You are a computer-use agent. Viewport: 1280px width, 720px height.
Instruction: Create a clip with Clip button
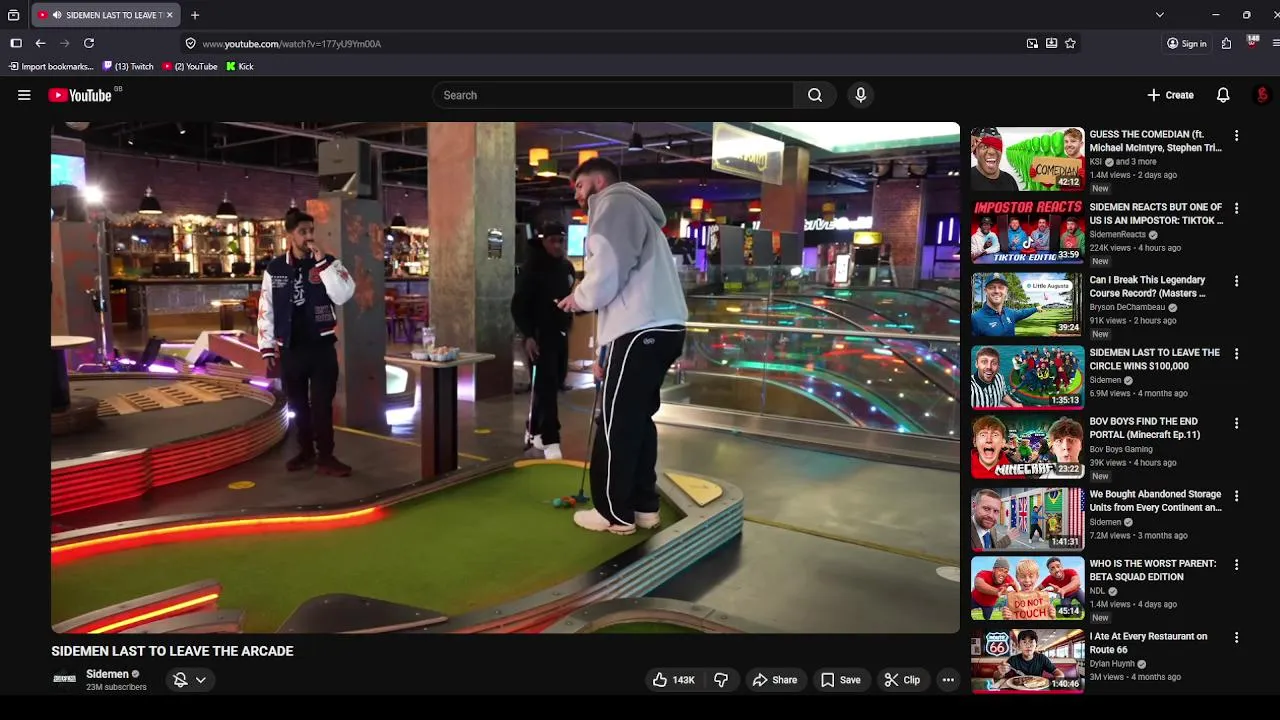click(902, 680)
